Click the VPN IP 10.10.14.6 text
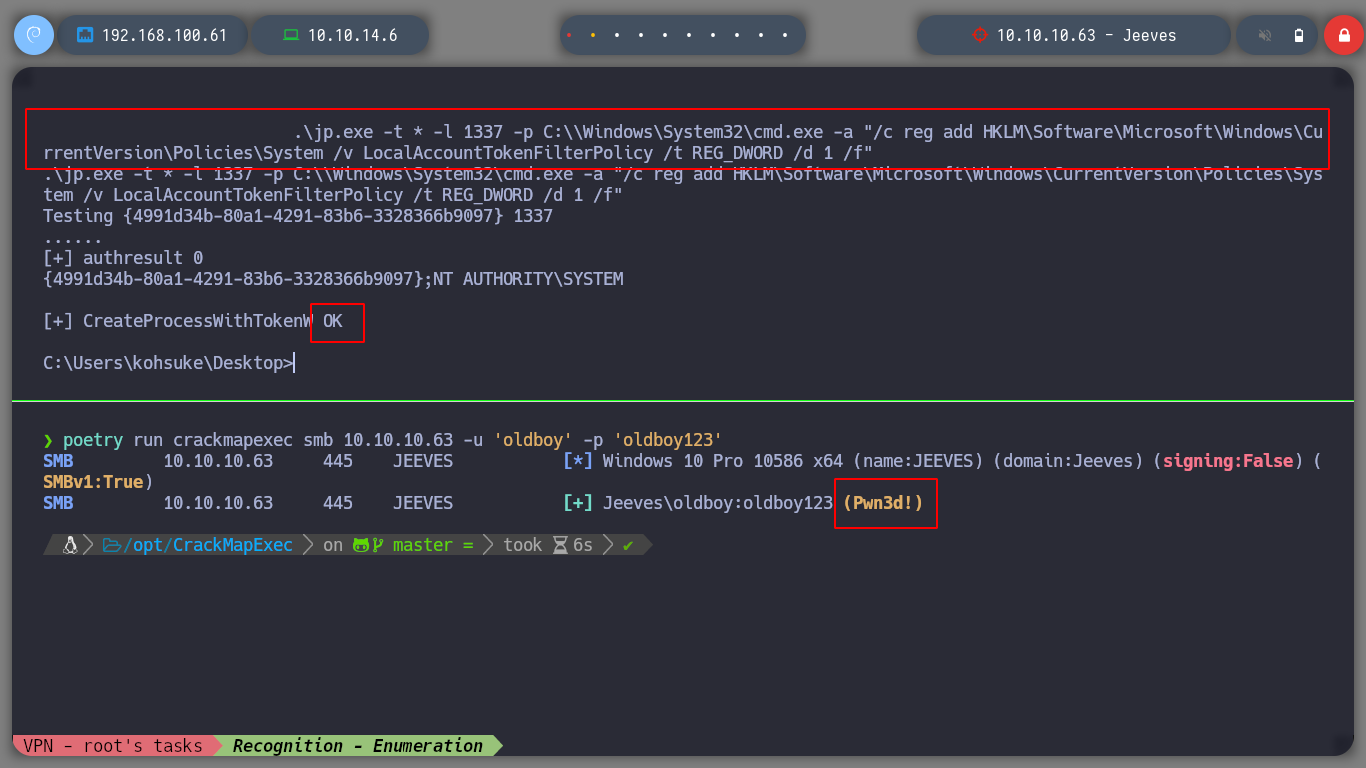Screen dimensions: 1366x768 [353, 35]
